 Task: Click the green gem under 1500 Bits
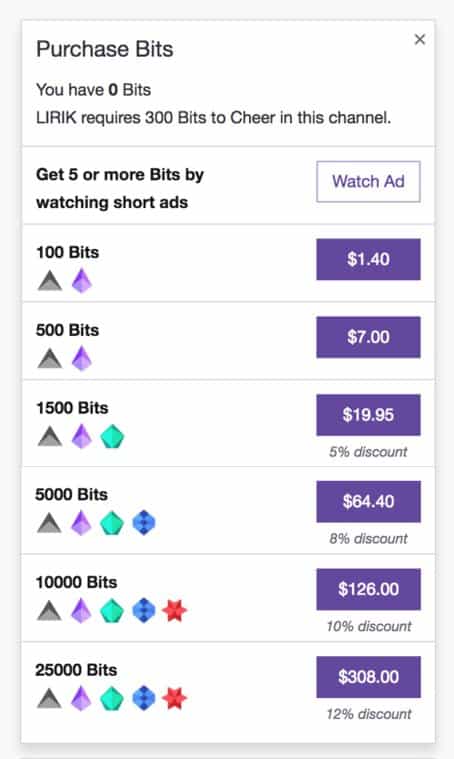tap(112, 437)
